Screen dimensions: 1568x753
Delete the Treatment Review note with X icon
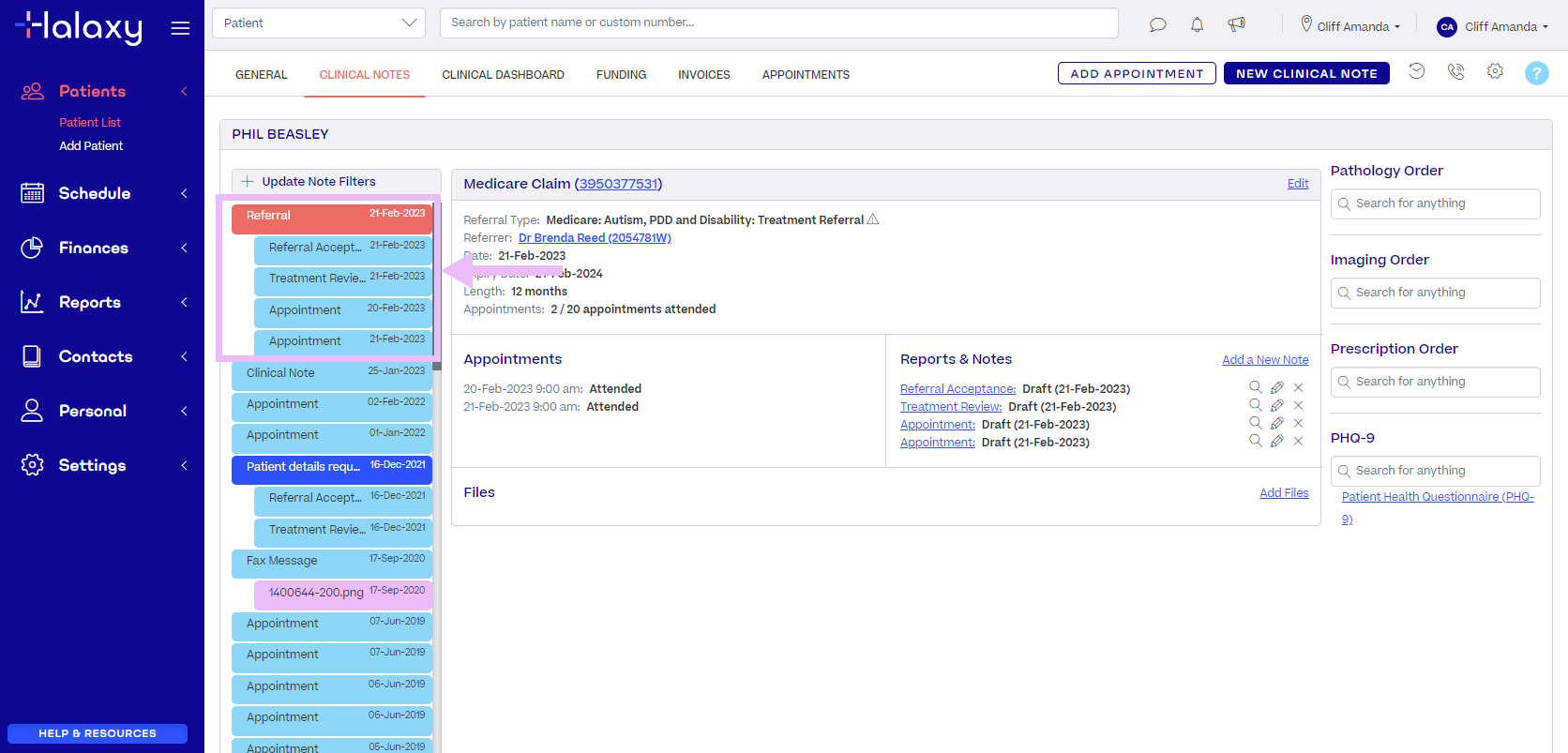pyautogui.click(x=1298, y=405)
